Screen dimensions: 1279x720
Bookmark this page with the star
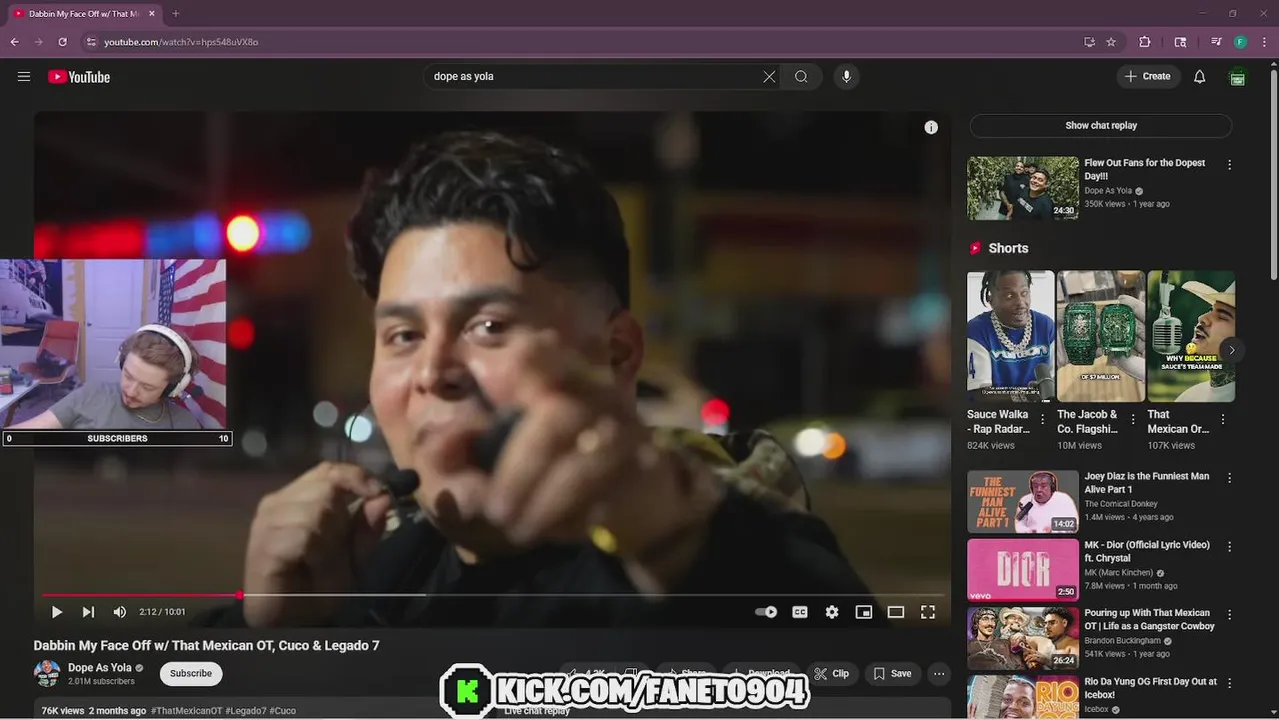[x=1110, y=42]
